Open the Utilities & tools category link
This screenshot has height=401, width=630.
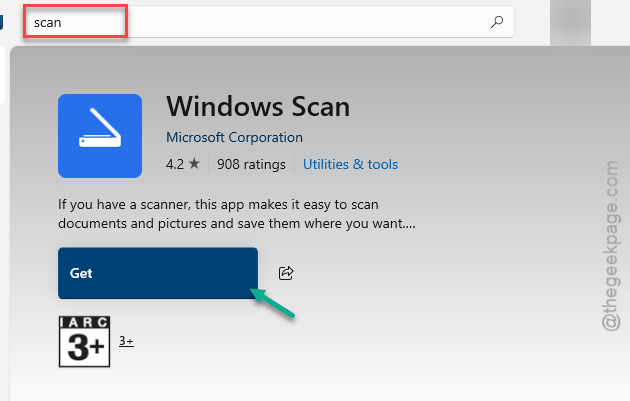tap(350, 164)
